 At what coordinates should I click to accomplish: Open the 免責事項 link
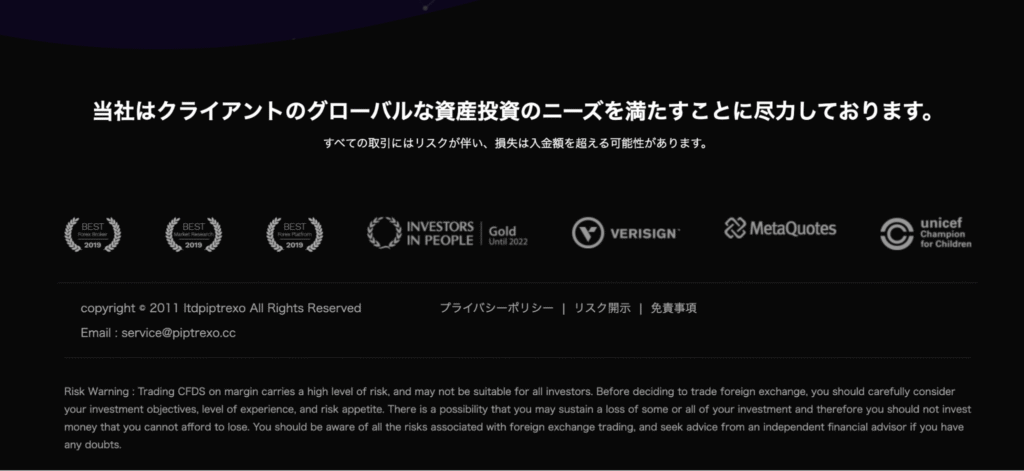[x=673, y=308]
